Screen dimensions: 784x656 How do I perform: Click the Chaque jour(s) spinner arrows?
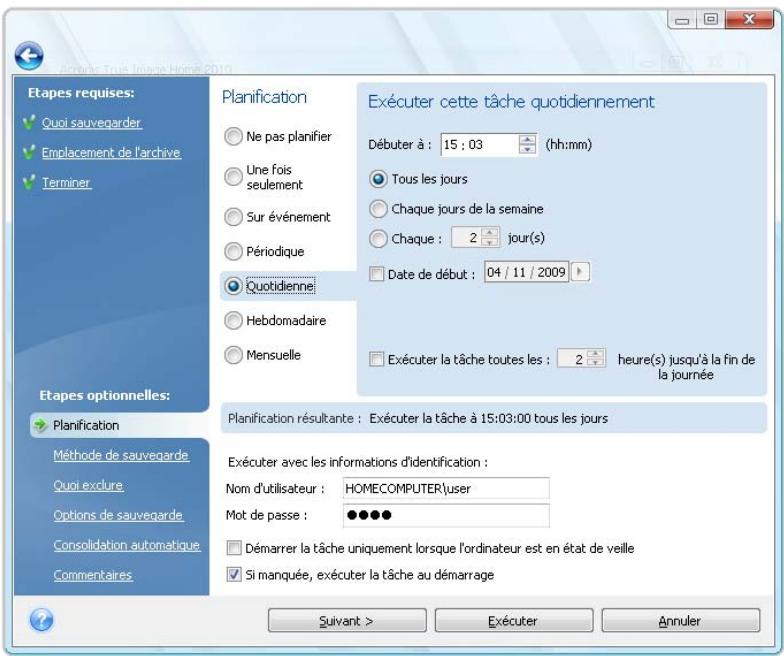coord(490,238)
